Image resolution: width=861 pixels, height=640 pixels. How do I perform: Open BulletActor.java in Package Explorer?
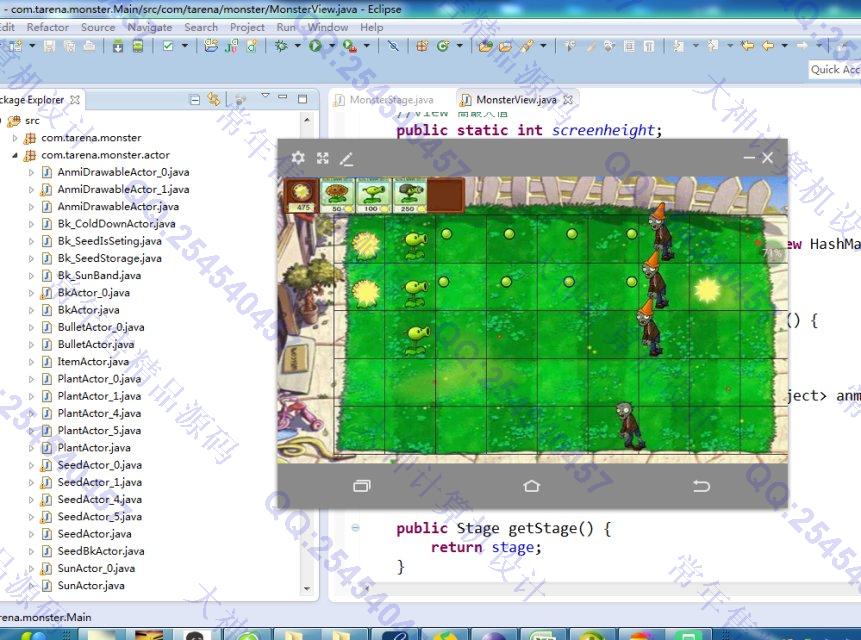(x=96, y=345)
